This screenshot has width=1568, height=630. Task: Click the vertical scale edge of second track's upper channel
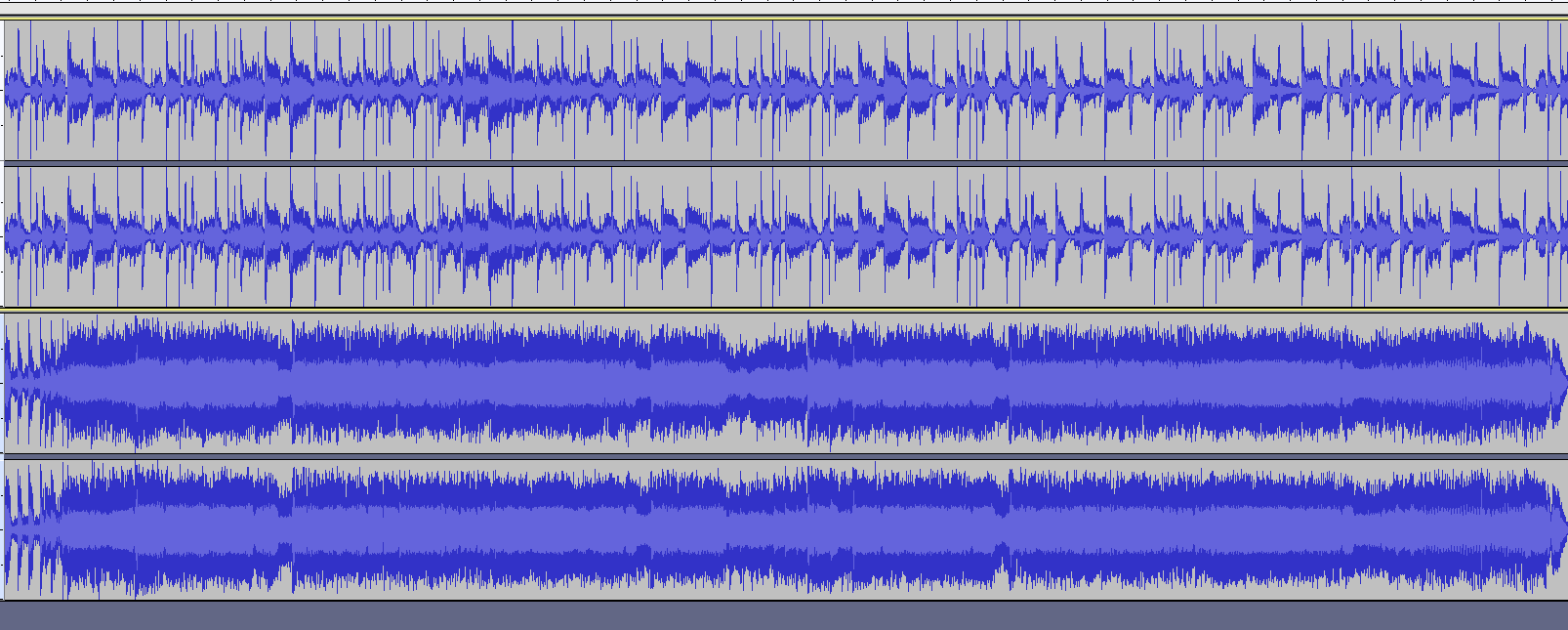pos(3,383)
